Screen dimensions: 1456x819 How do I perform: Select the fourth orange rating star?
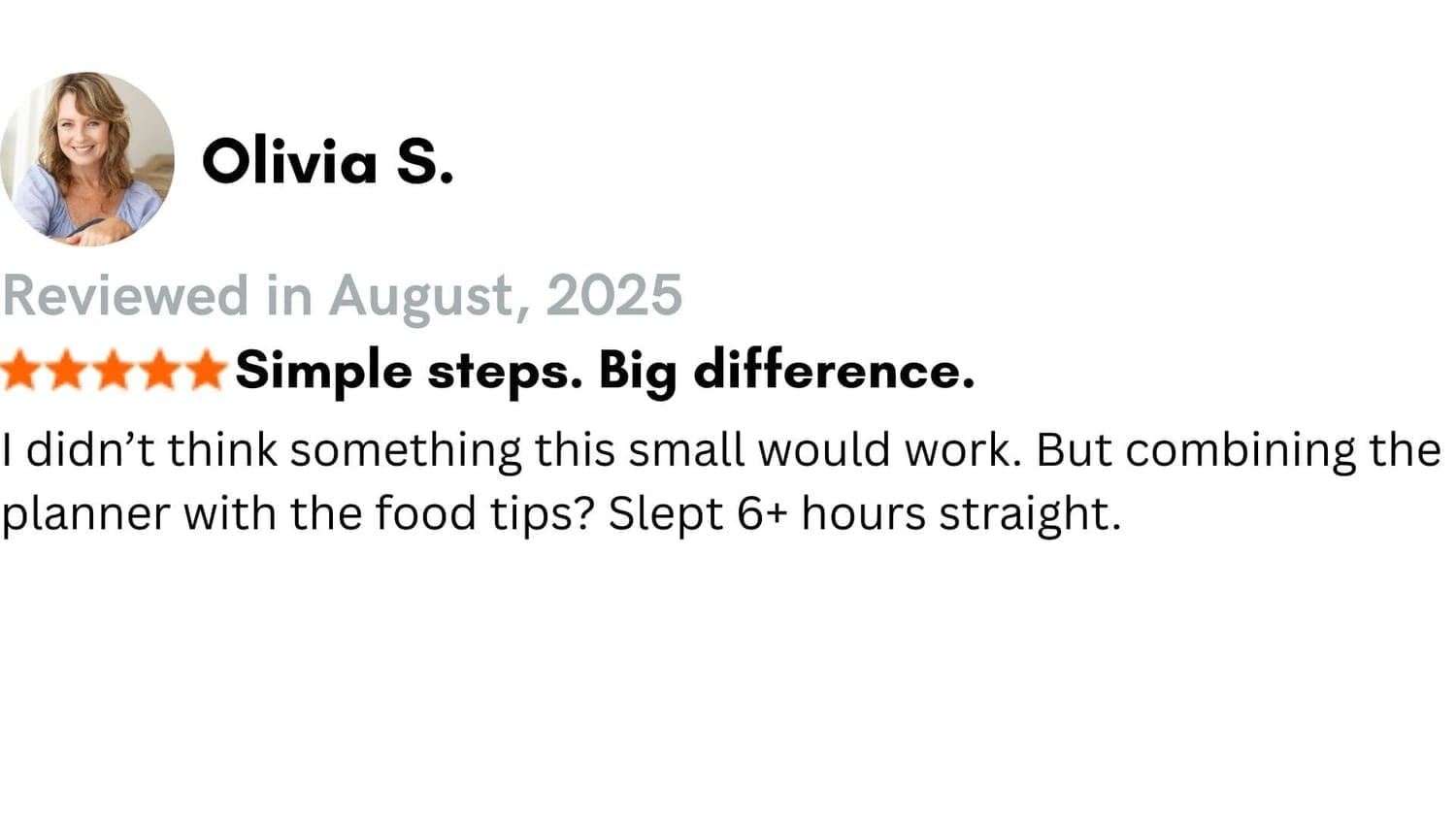pos(160,371)
